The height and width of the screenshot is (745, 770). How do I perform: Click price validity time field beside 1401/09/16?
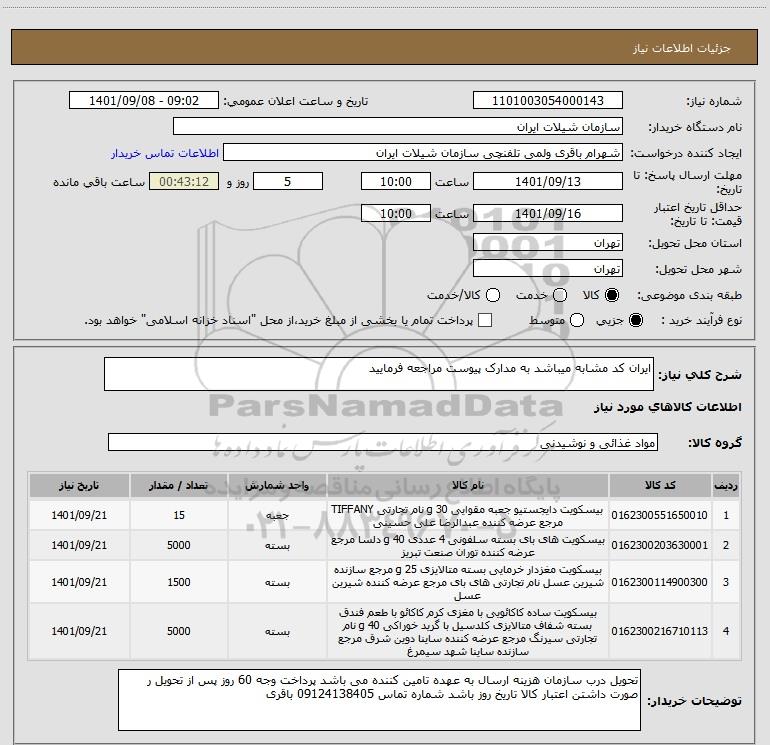point(396,213)
